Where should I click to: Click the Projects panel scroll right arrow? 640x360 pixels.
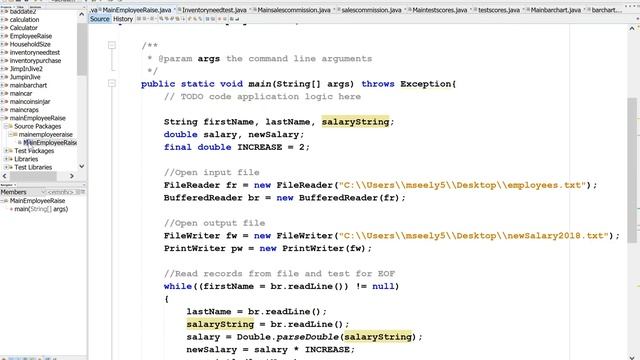(x=72, y=176)
